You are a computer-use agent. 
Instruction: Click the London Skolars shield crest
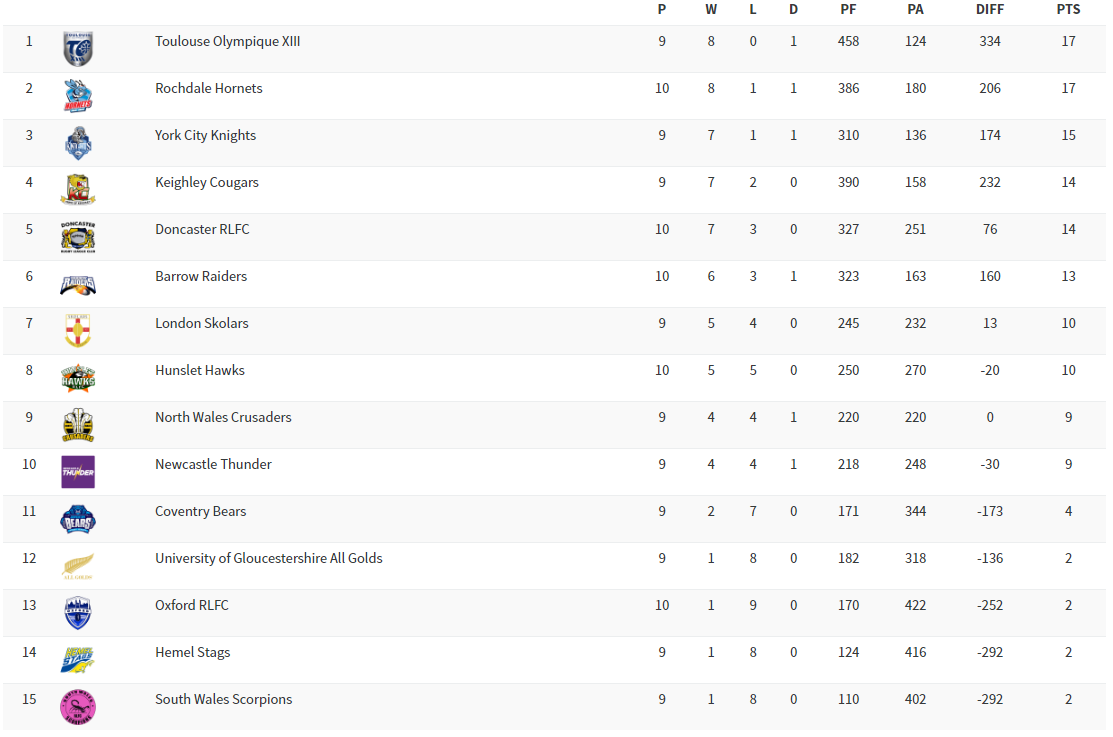click(77, 330)
